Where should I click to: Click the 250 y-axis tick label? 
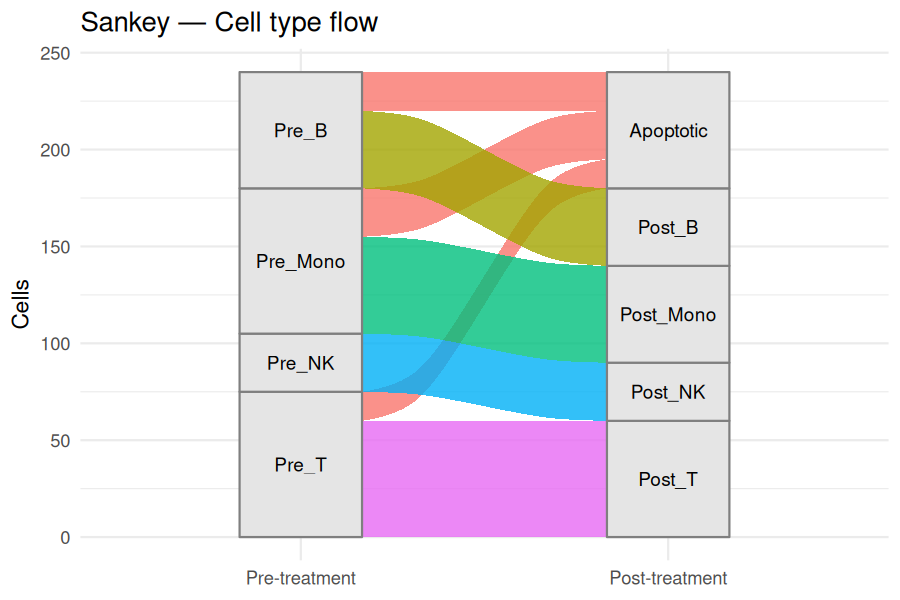point(55,53)
